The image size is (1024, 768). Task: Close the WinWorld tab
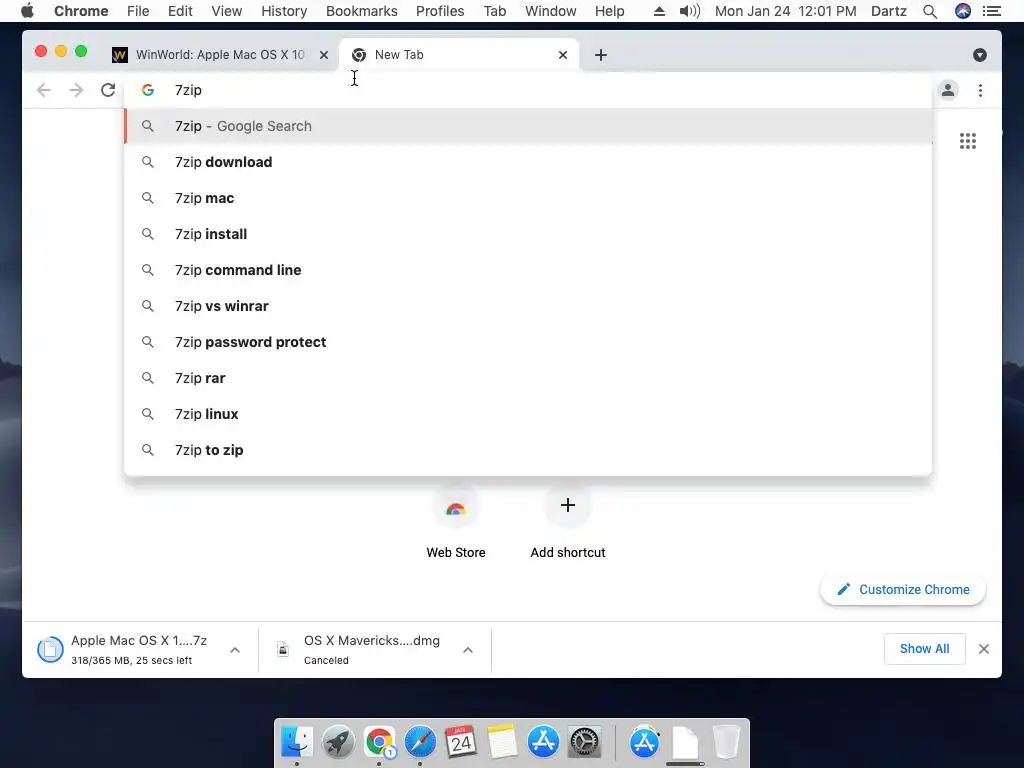(324, 55)
